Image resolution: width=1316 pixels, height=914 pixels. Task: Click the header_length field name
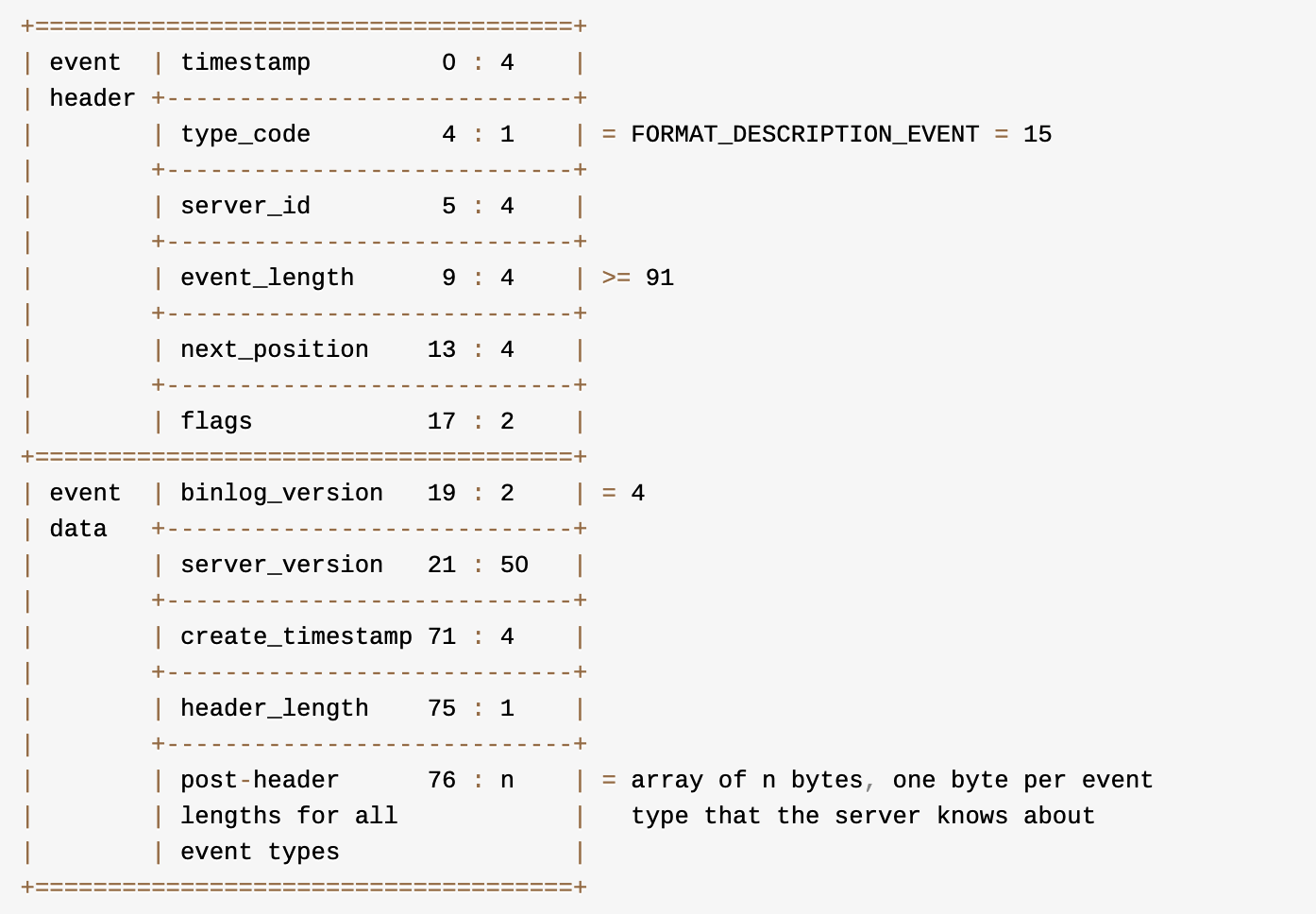click(x=275, y=708)
